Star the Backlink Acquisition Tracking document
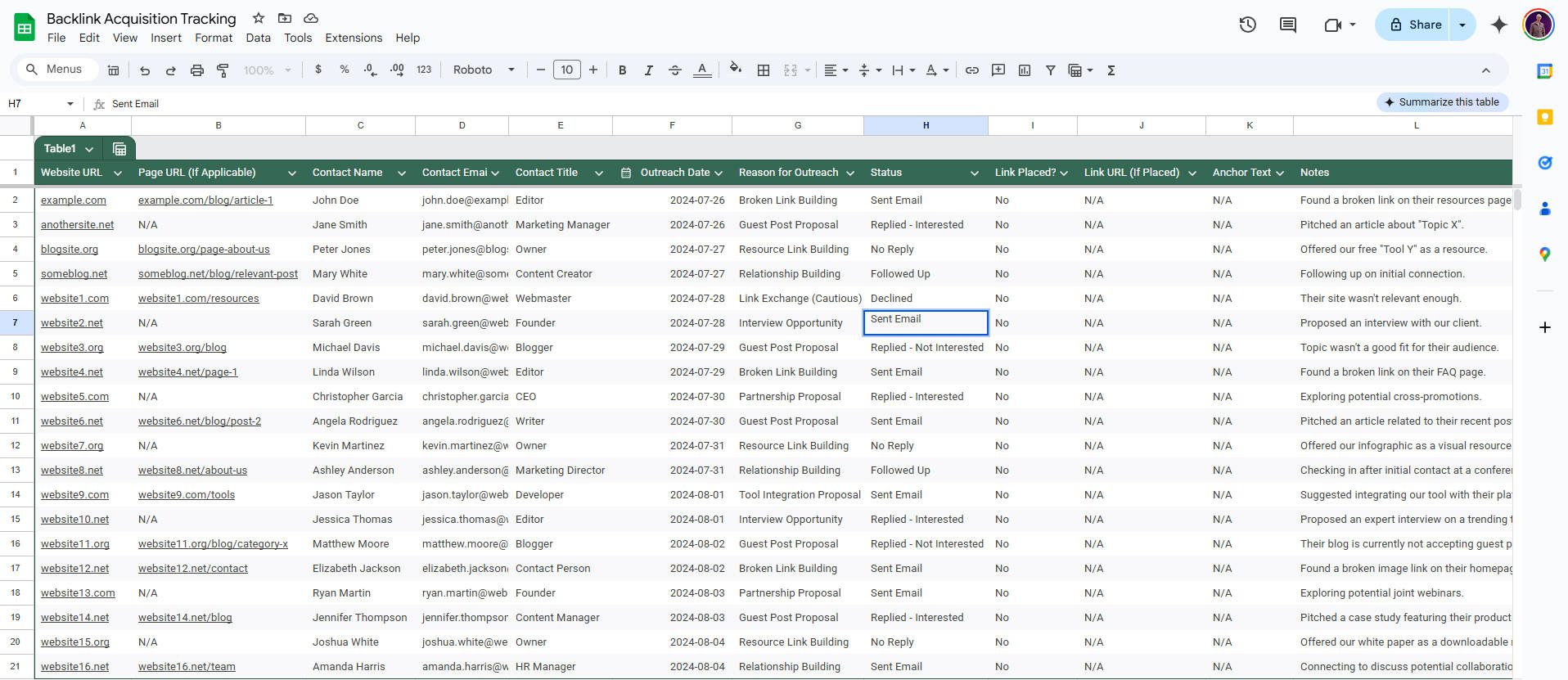1568x680 pixels. pos(259,18)
